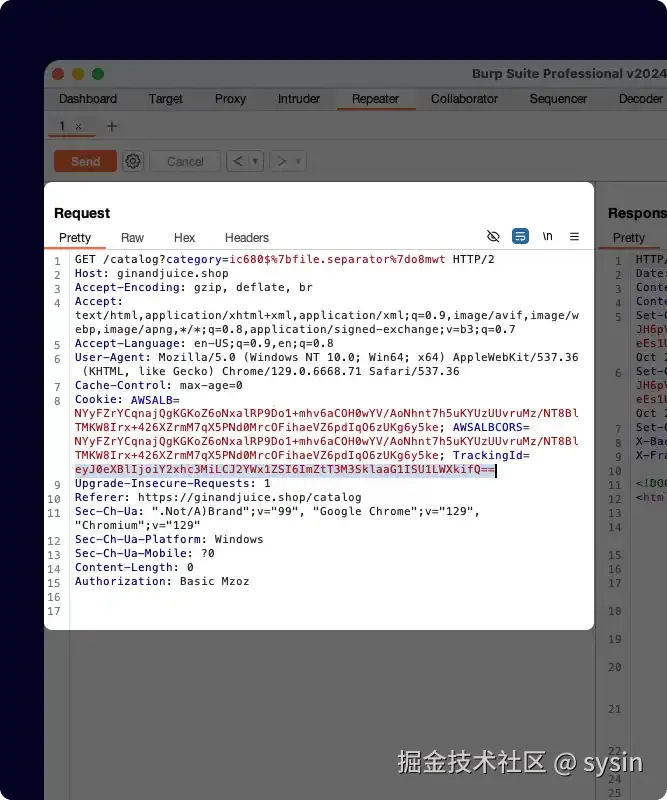Click the Sec-Ch-Ua-Platform: Windows line
This screenshot has height=800, width=667.
coord(169,539)
